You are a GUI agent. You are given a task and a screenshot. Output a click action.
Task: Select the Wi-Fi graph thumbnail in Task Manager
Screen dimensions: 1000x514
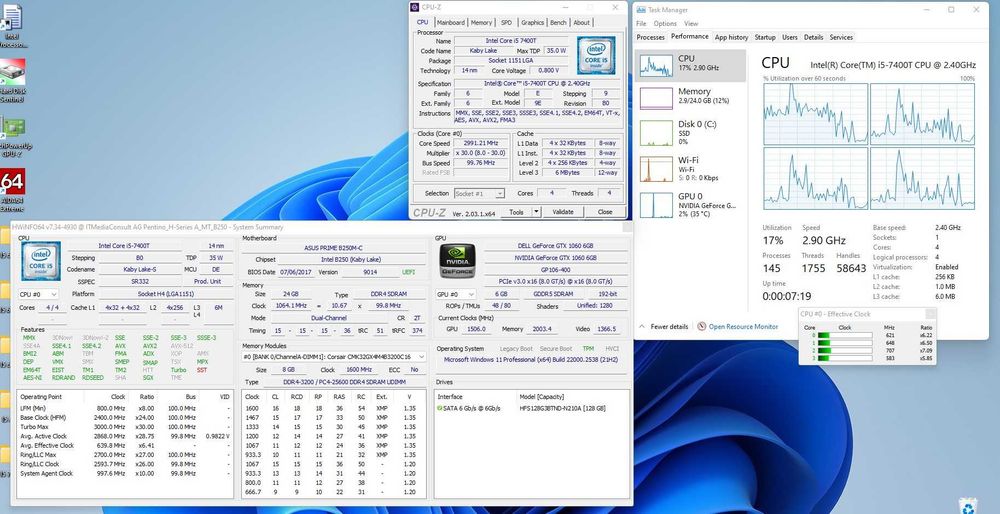point(656,169)
